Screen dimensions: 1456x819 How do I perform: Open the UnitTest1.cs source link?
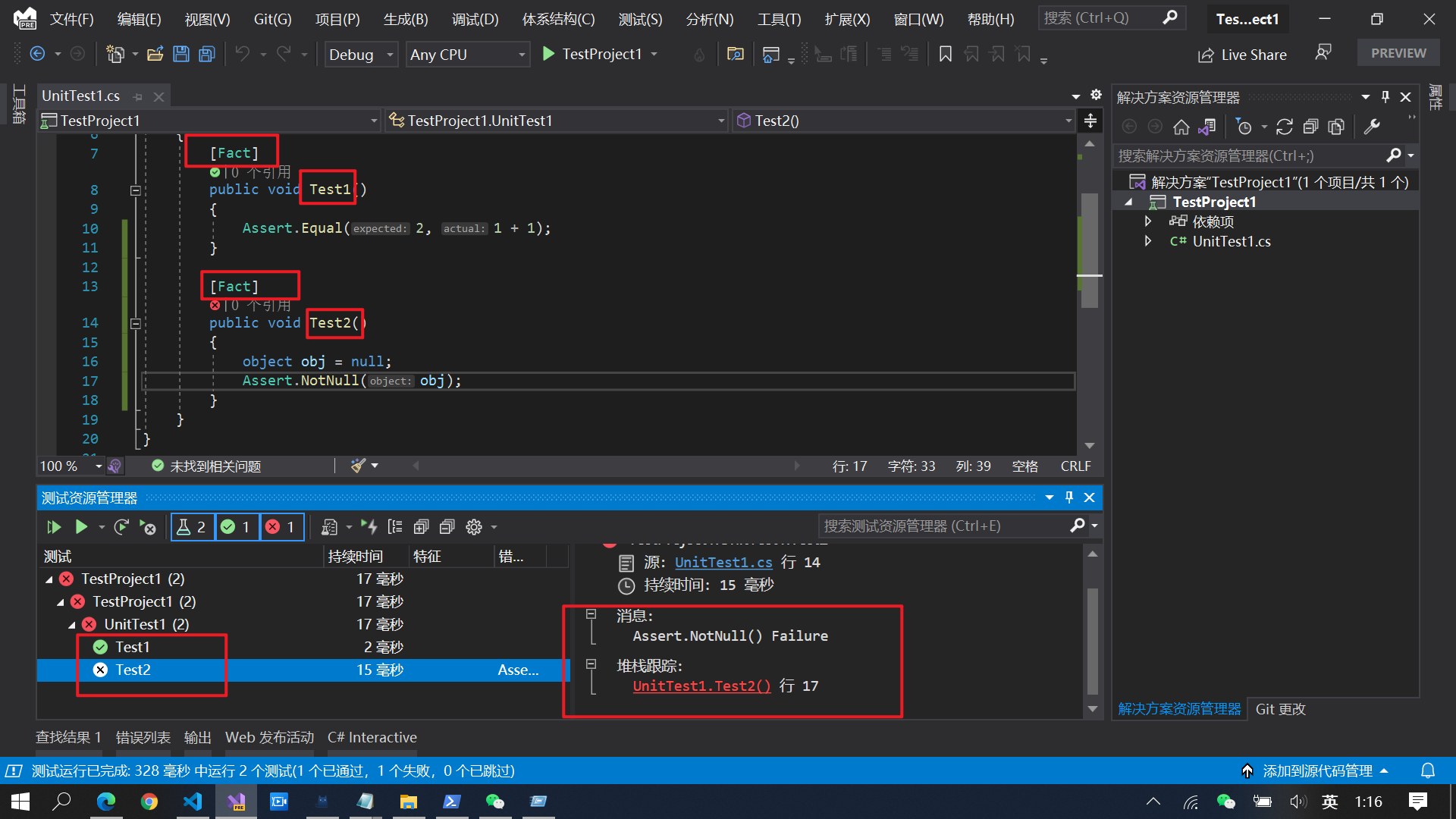(x=723, y=562)
